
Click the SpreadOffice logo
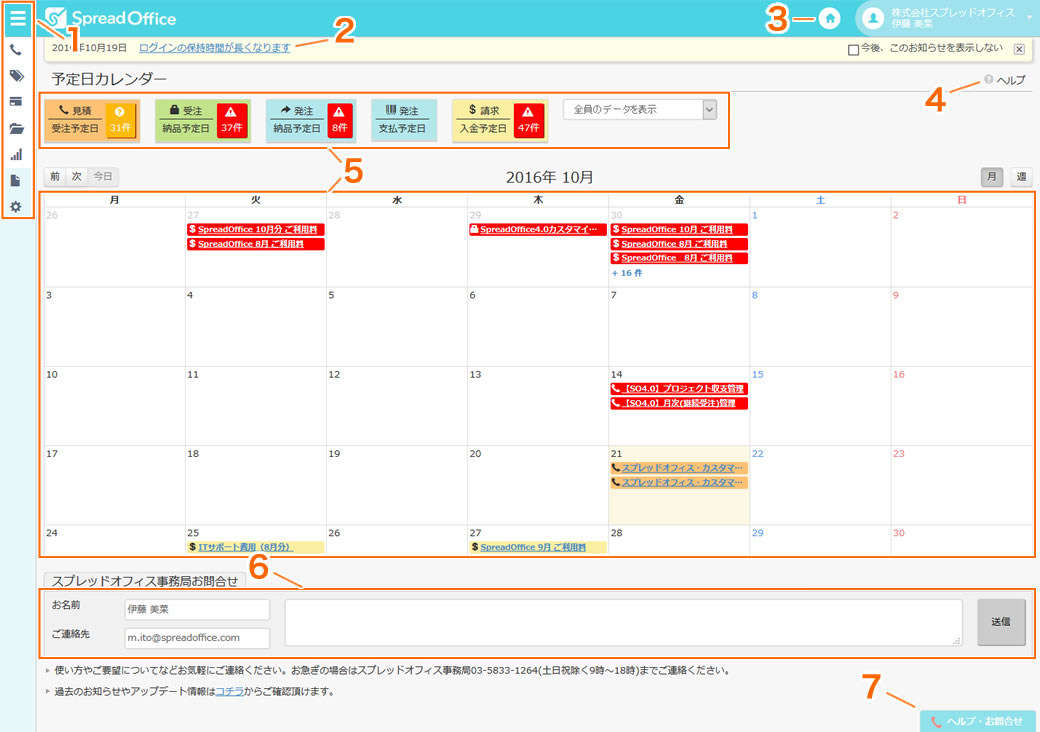tap(111, 19)
